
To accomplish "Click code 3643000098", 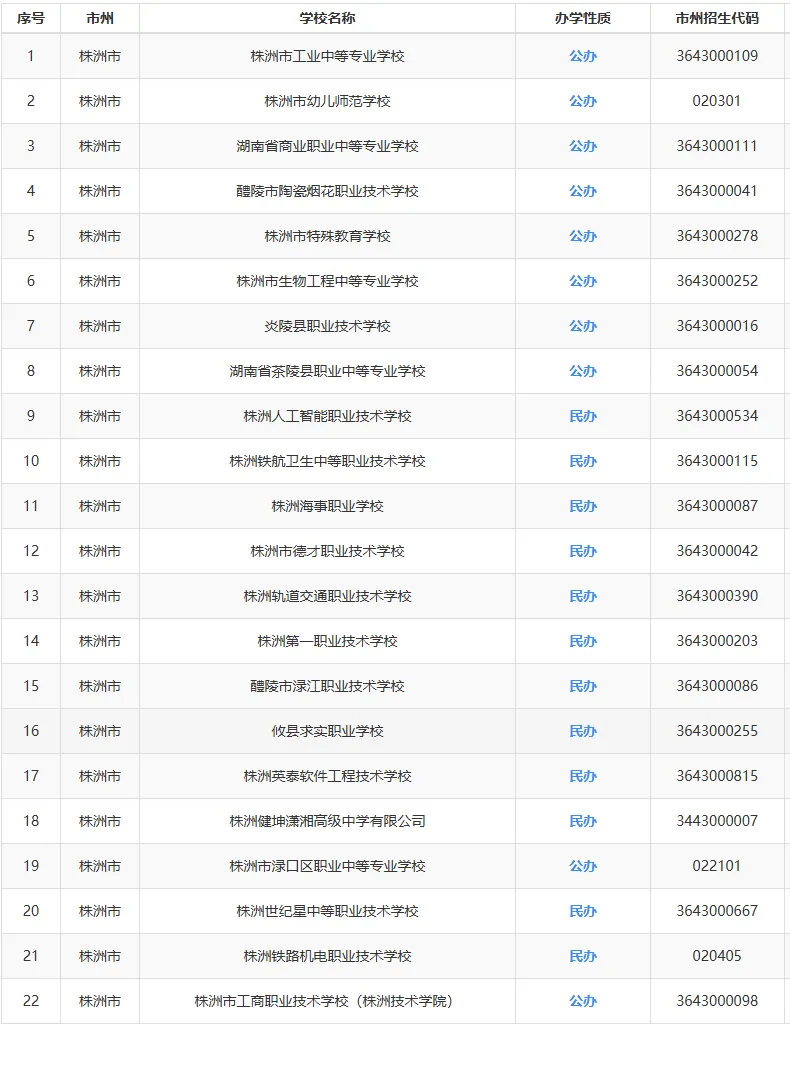I will tap(717, 1001).
